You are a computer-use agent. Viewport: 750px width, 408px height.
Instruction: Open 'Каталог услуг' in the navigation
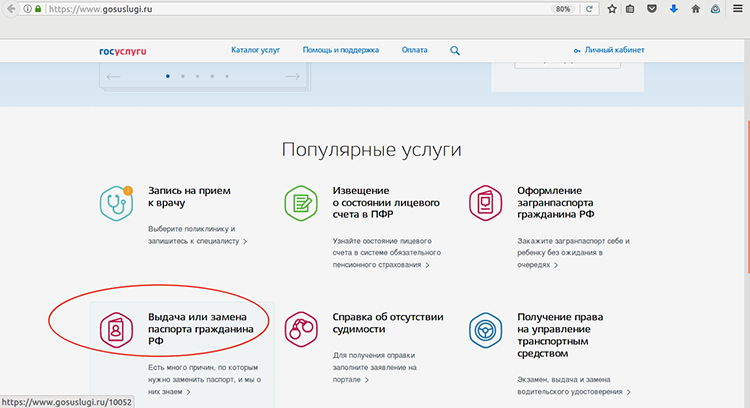point(254,50)
